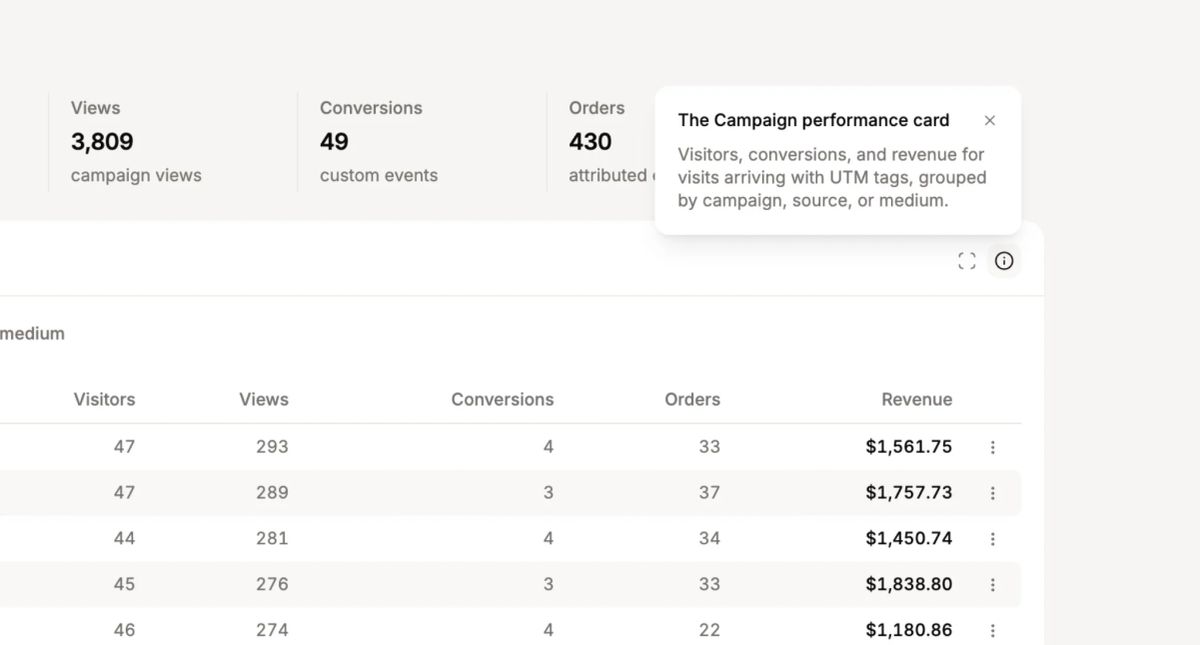Expand the card to fullscreen
The height and width of the screenshot is (645, 1200).
[966, 261]
